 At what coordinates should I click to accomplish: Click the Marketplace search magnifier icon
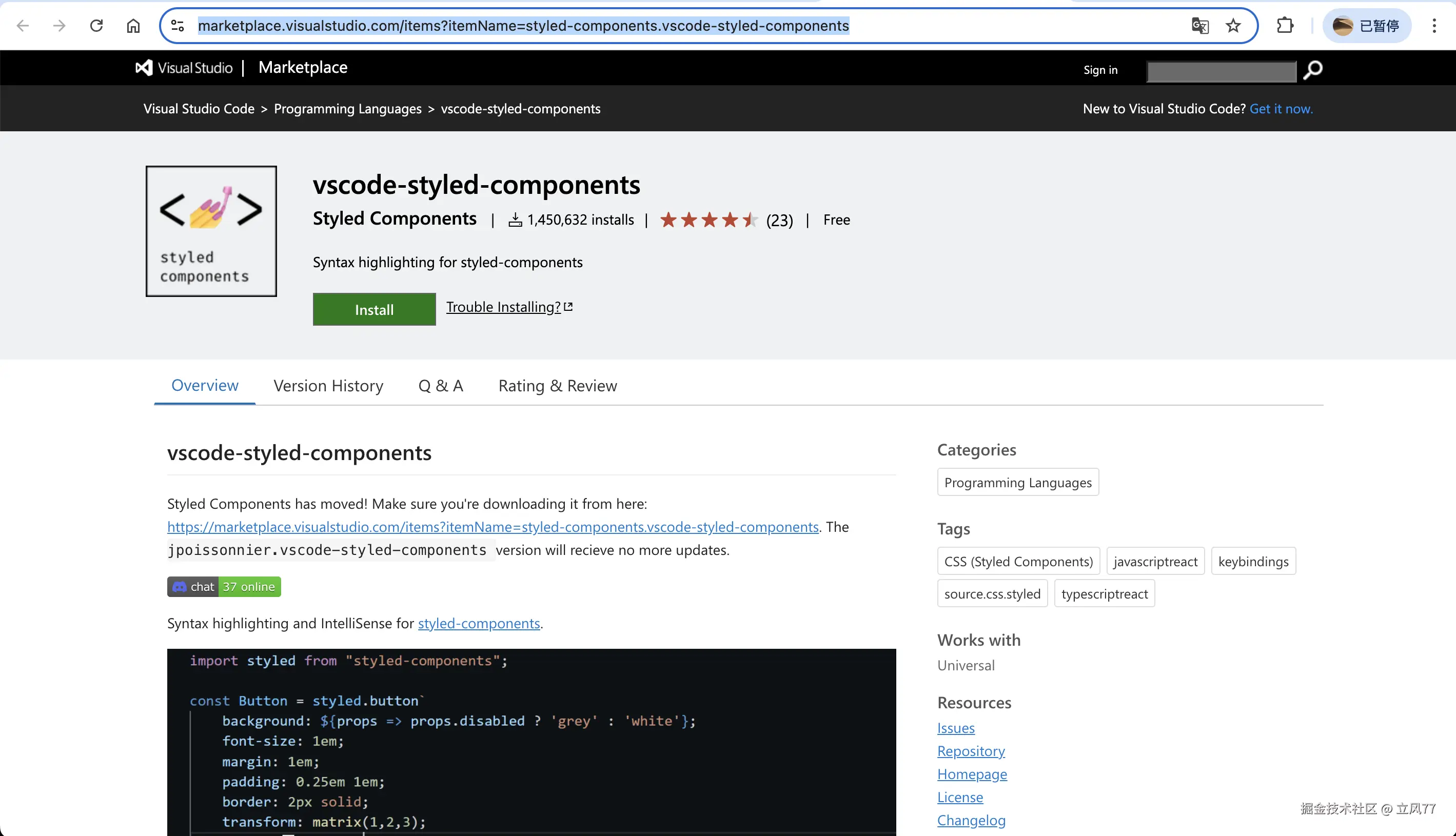pyautogui.click(x=1313, y=70)
